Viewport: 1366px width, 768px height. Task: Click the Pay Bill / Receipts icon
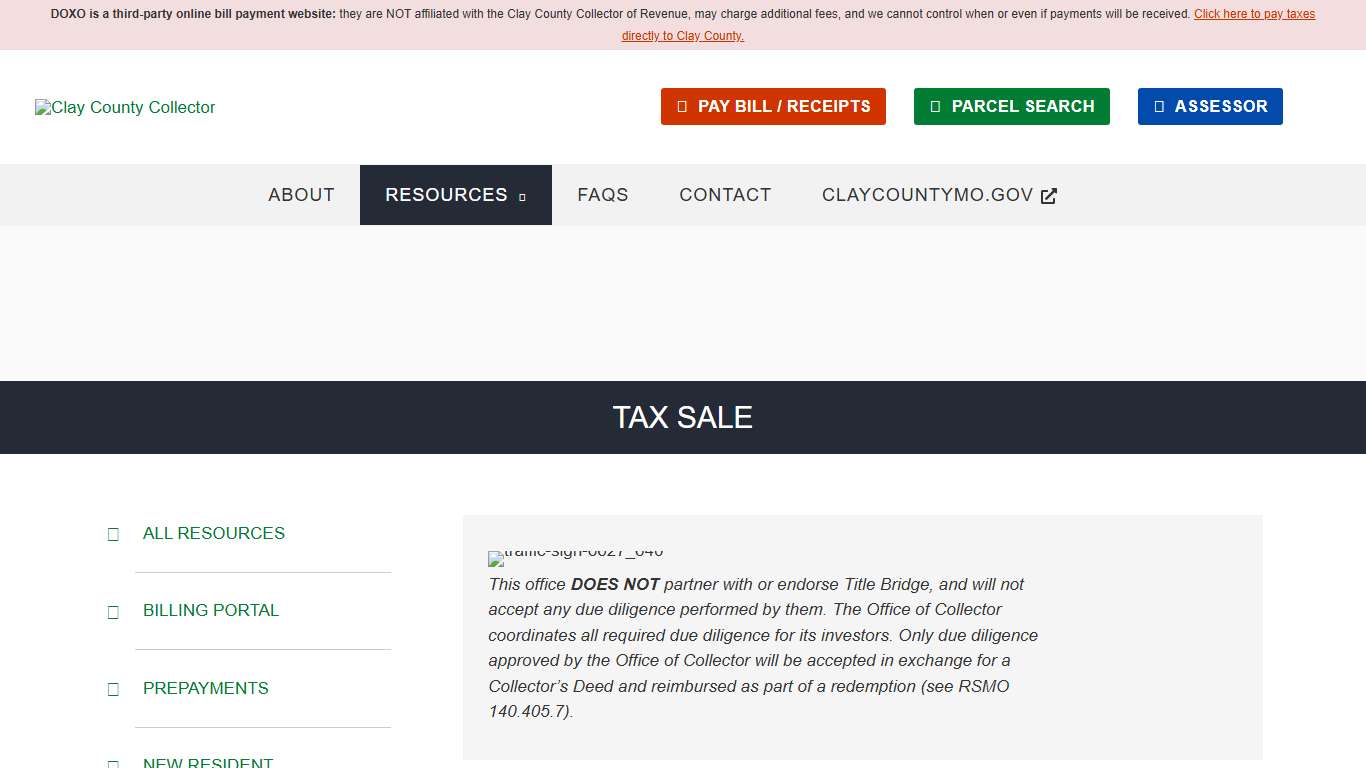684,105
